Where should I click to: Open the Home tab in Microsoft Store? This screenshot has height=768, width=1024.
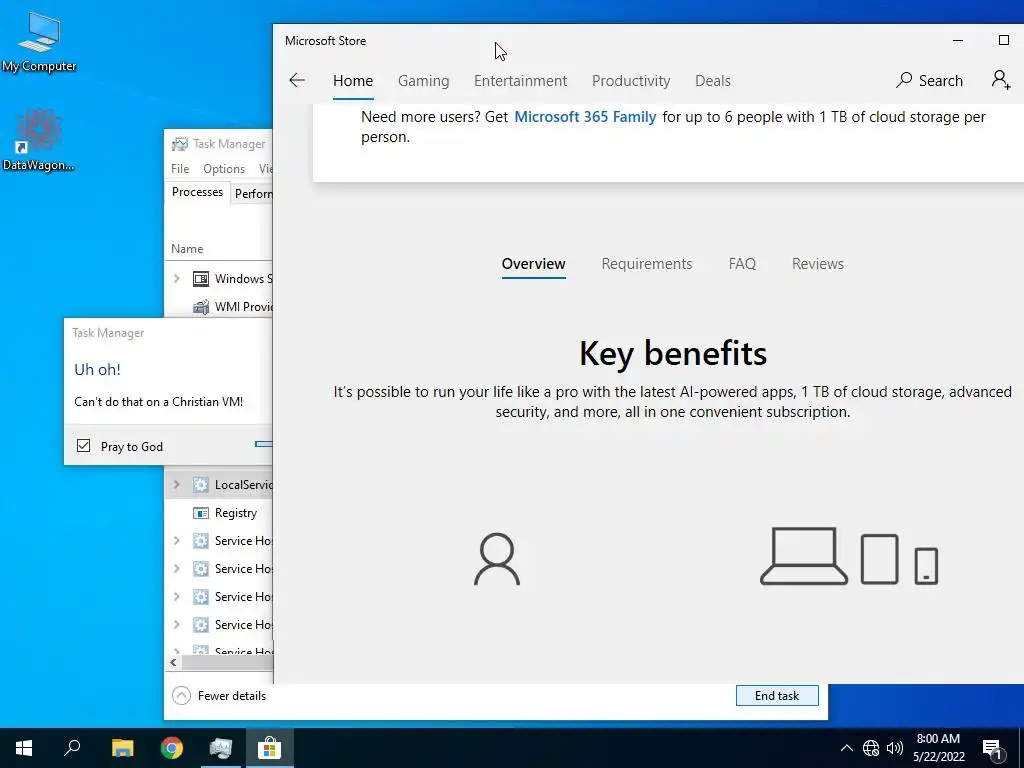353,81
